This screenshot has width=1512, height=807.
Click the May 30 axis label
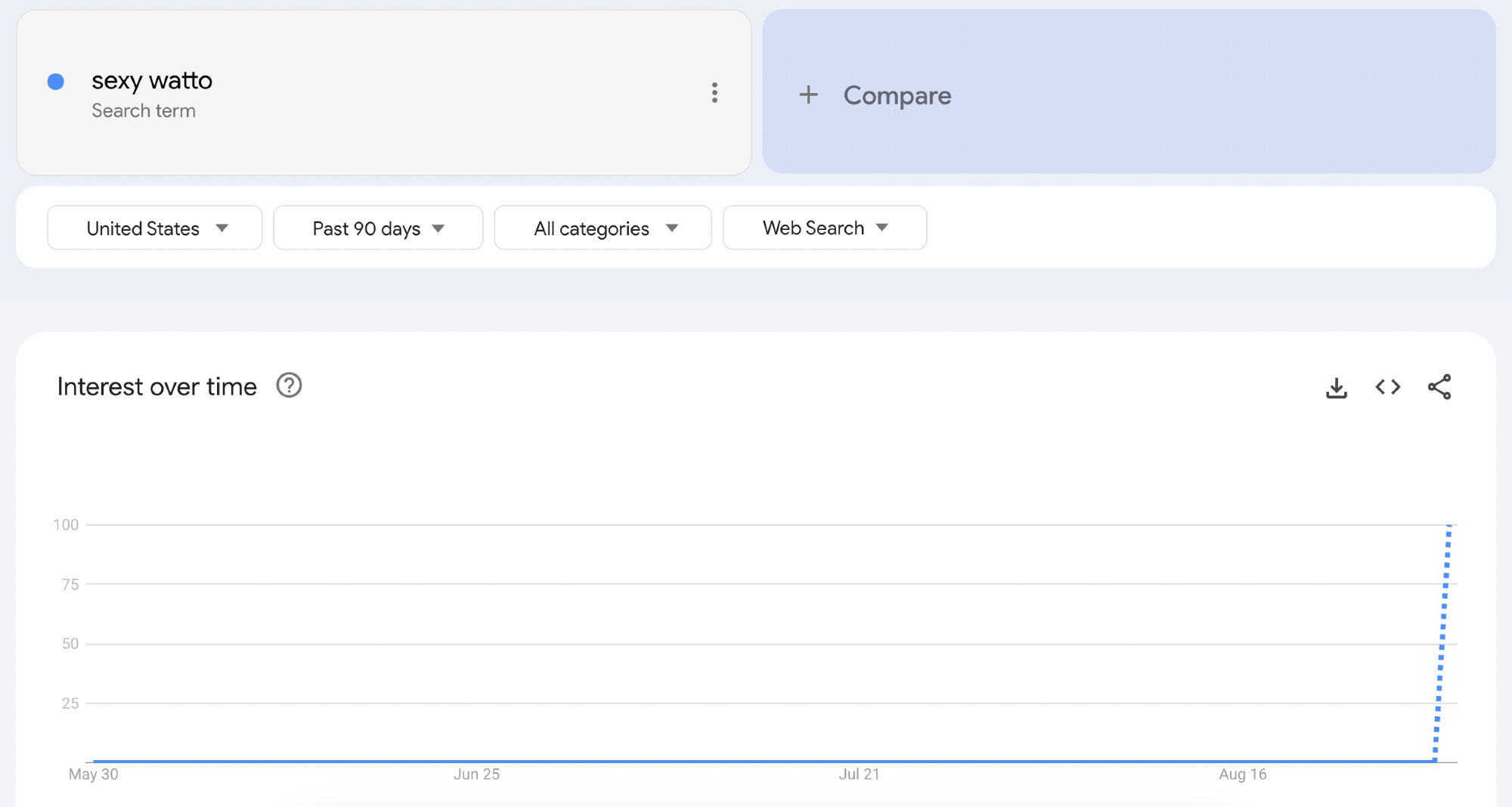(94, 774)
